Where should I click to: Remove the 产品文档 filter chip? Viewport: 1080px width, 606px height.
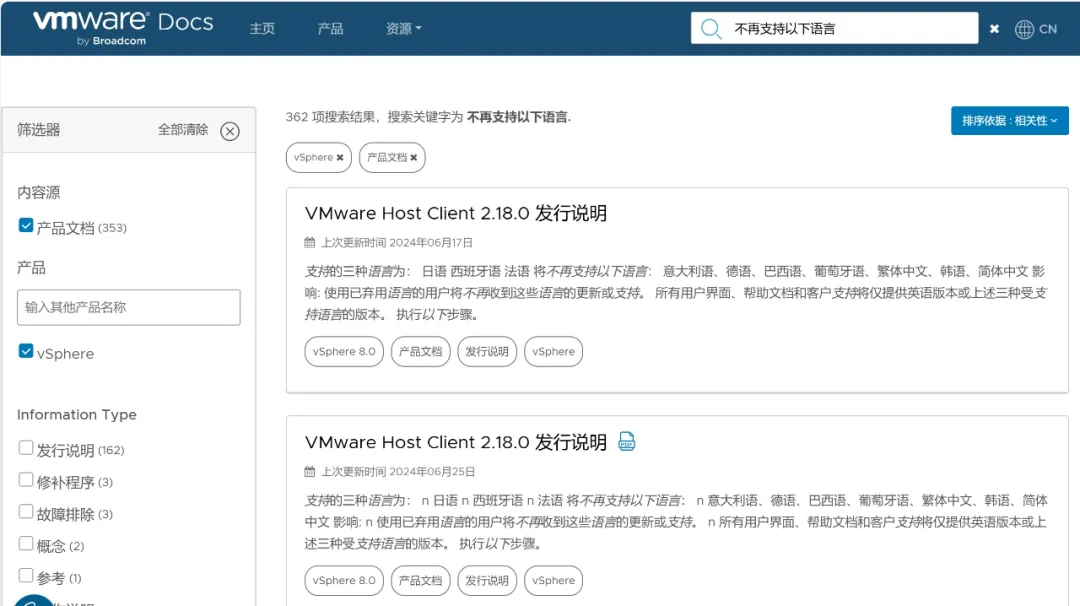click(413, 158)
